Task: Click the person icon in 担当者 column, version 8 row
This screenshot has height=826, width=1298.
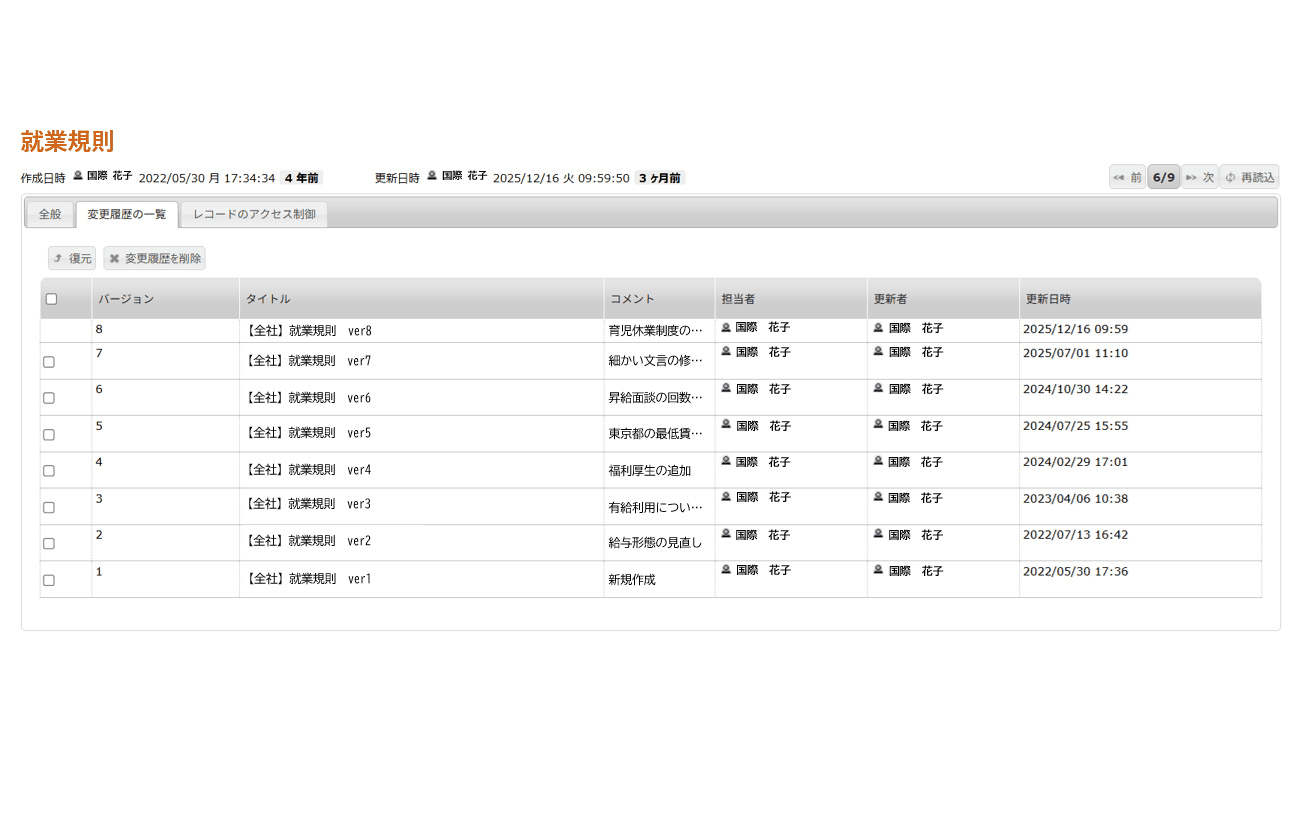Action: [726, 325]
